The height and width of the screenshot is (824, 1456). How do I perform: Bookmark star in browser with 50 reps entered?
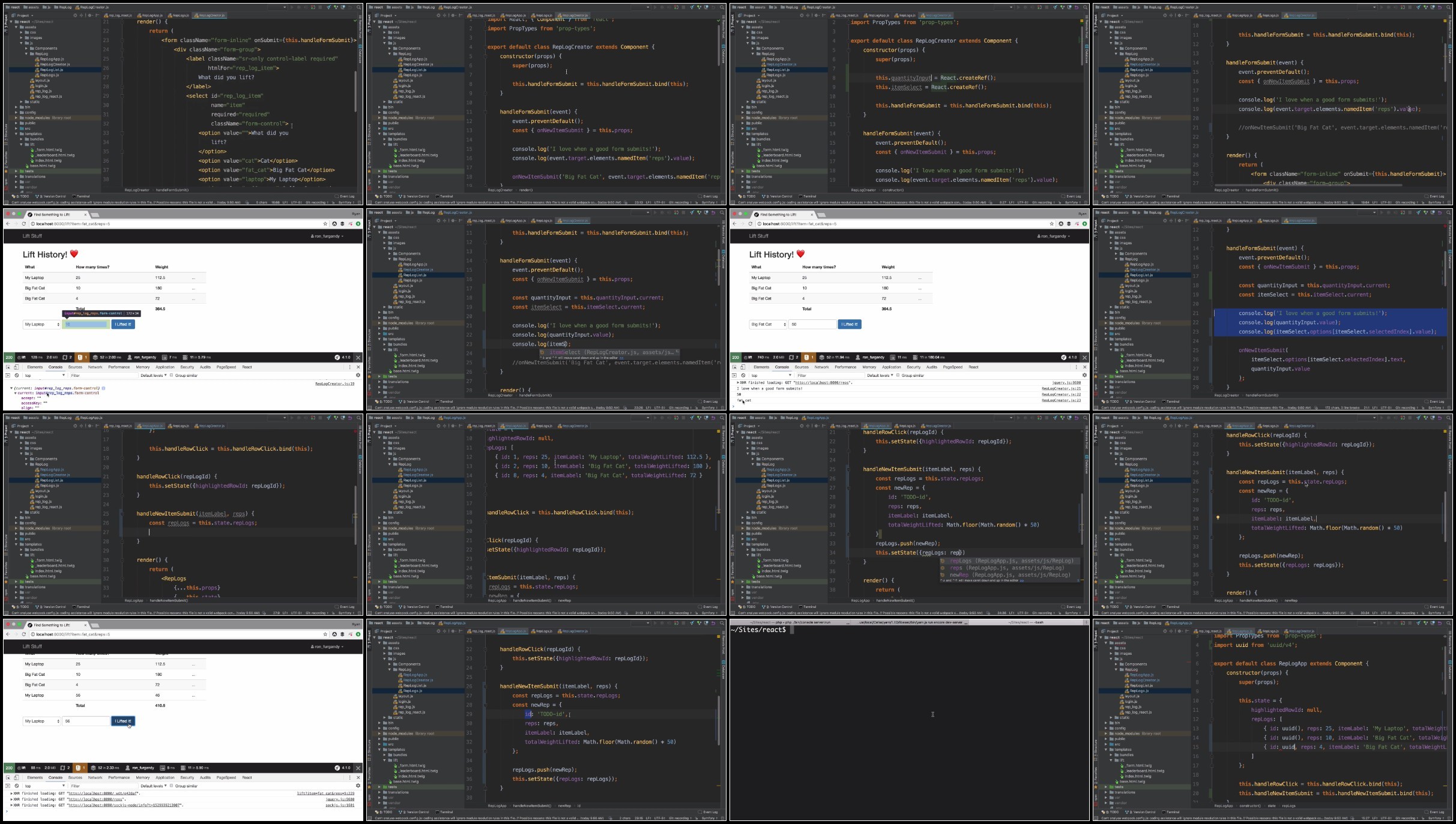pos(1051,224)
